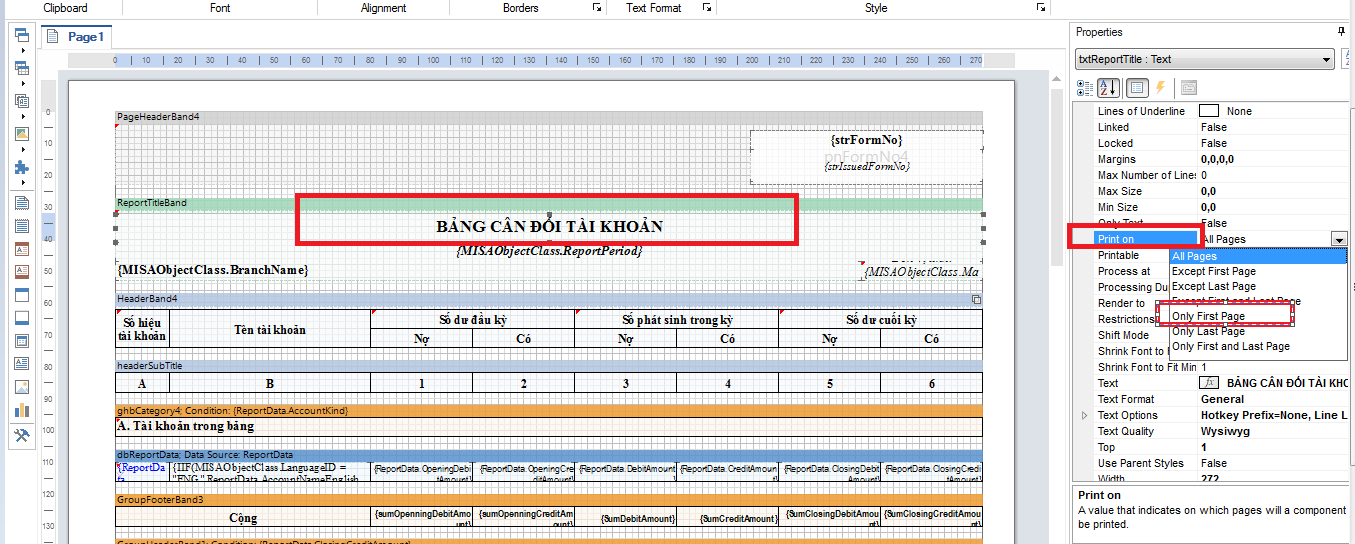The height and width of the screenshot is (544, 1355).
Task: Select the BẢNG CÂN ĐỐI TÀI KHOẢN title text
Action: click(x=549, y=226)
